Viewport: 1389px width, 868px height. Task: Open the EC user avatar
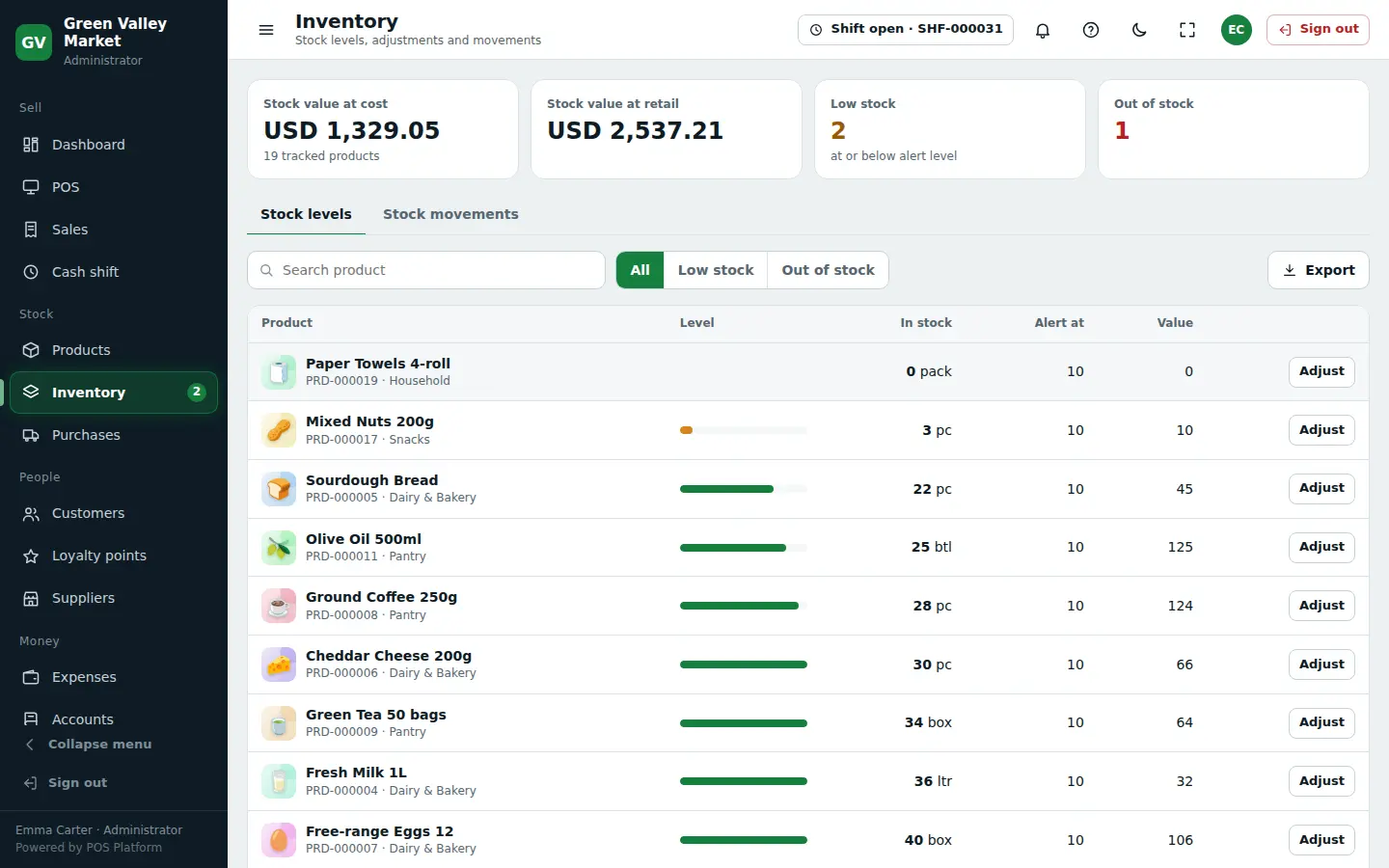pyautogui.click(x=1236, y=30)
